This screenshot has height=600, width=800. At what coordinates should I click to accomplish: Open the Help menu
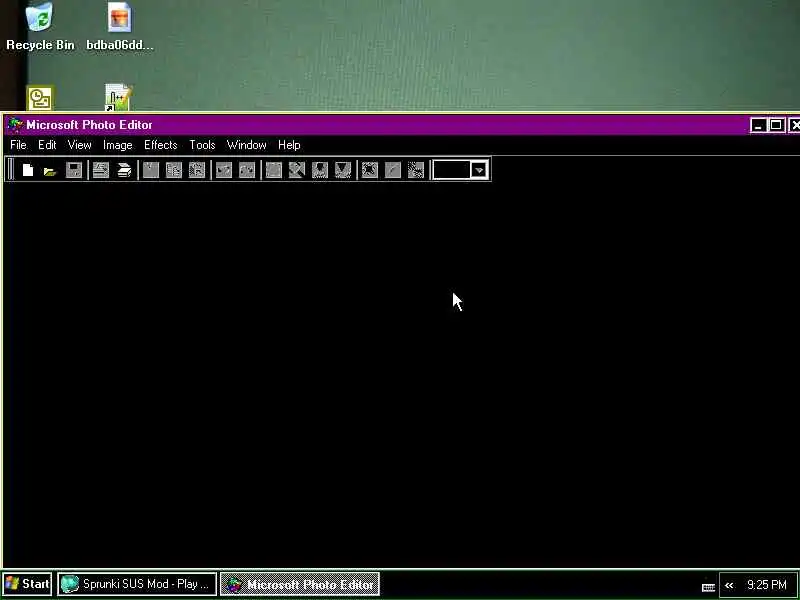pyautogui.click(x=289, y=145)
